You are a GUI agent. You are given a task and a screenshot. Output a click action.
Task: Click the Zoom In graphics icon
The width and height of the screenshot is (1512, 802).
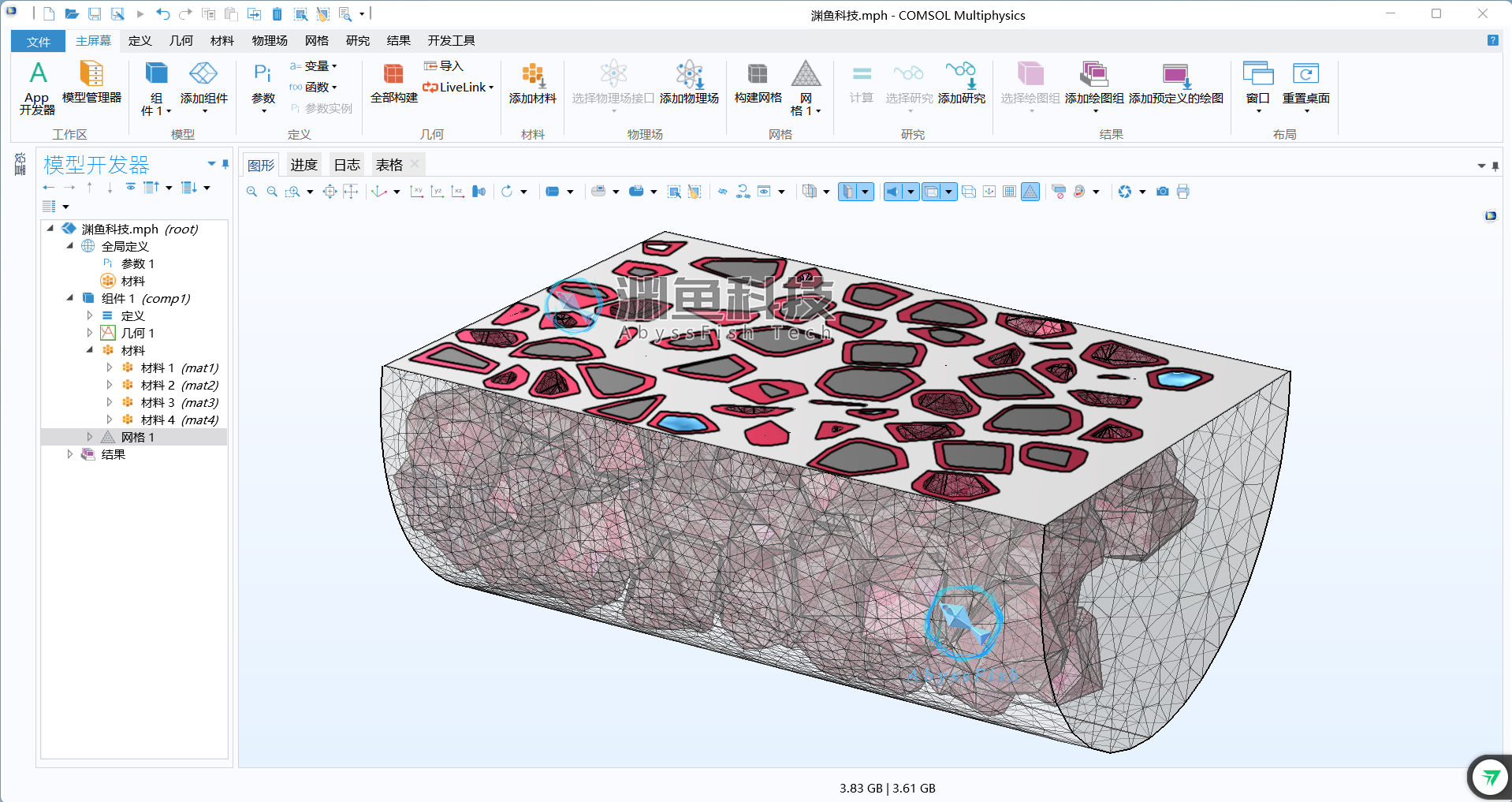[251, 192]
